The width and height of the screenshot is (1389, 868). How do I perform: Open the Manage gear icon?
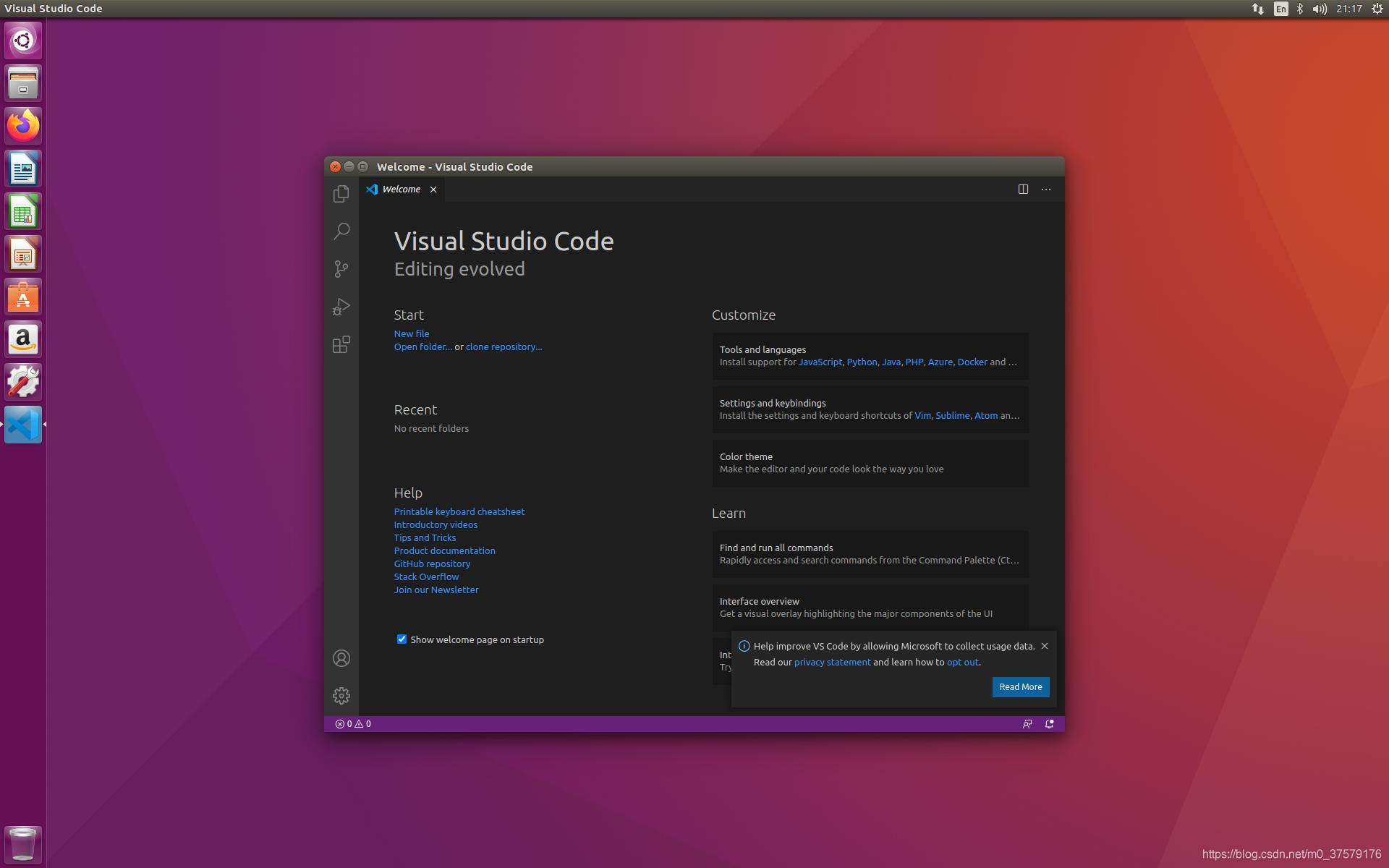pyautogui.click(x=341, y=696)
